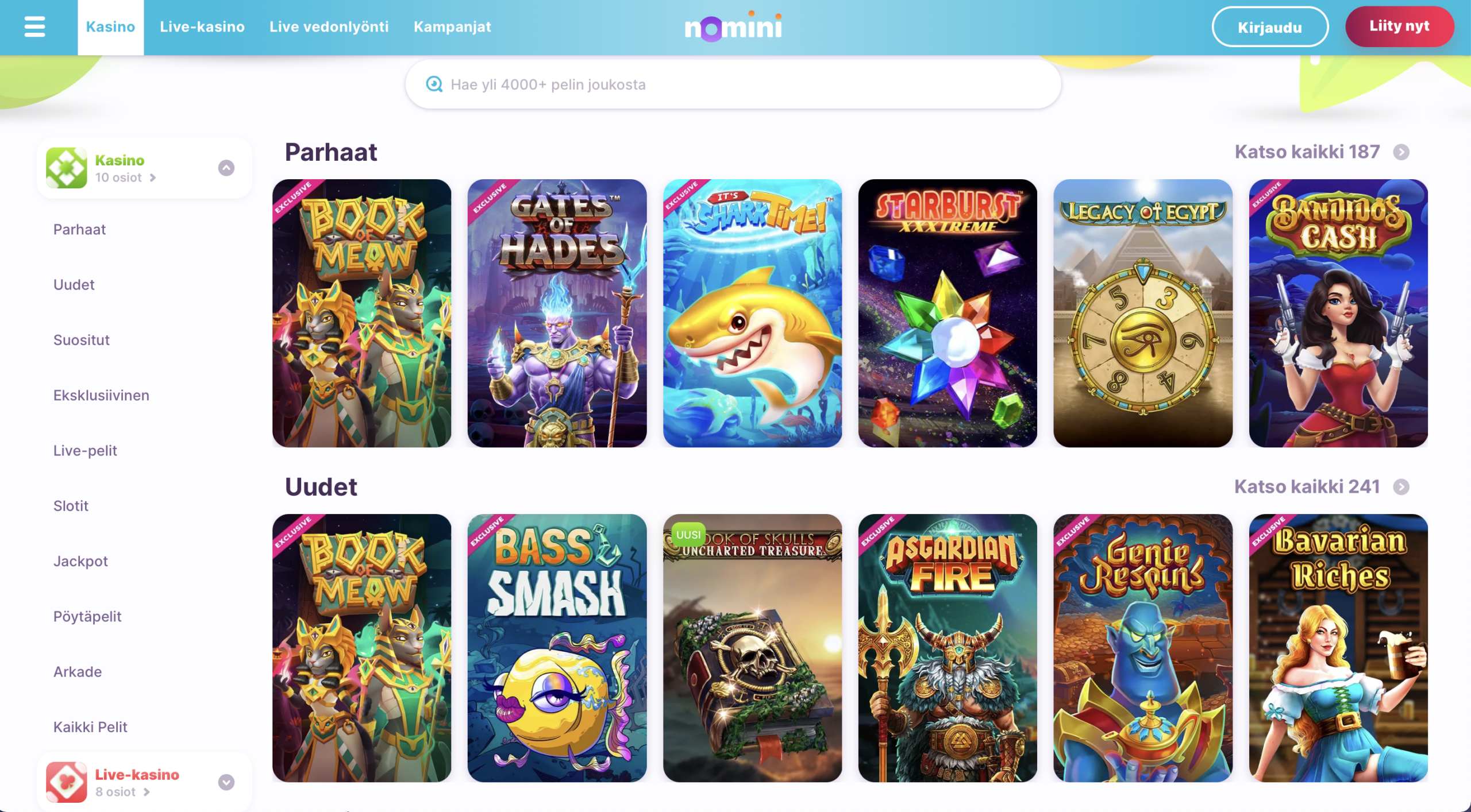Click the green Kasino clover icon

point(67,168)
